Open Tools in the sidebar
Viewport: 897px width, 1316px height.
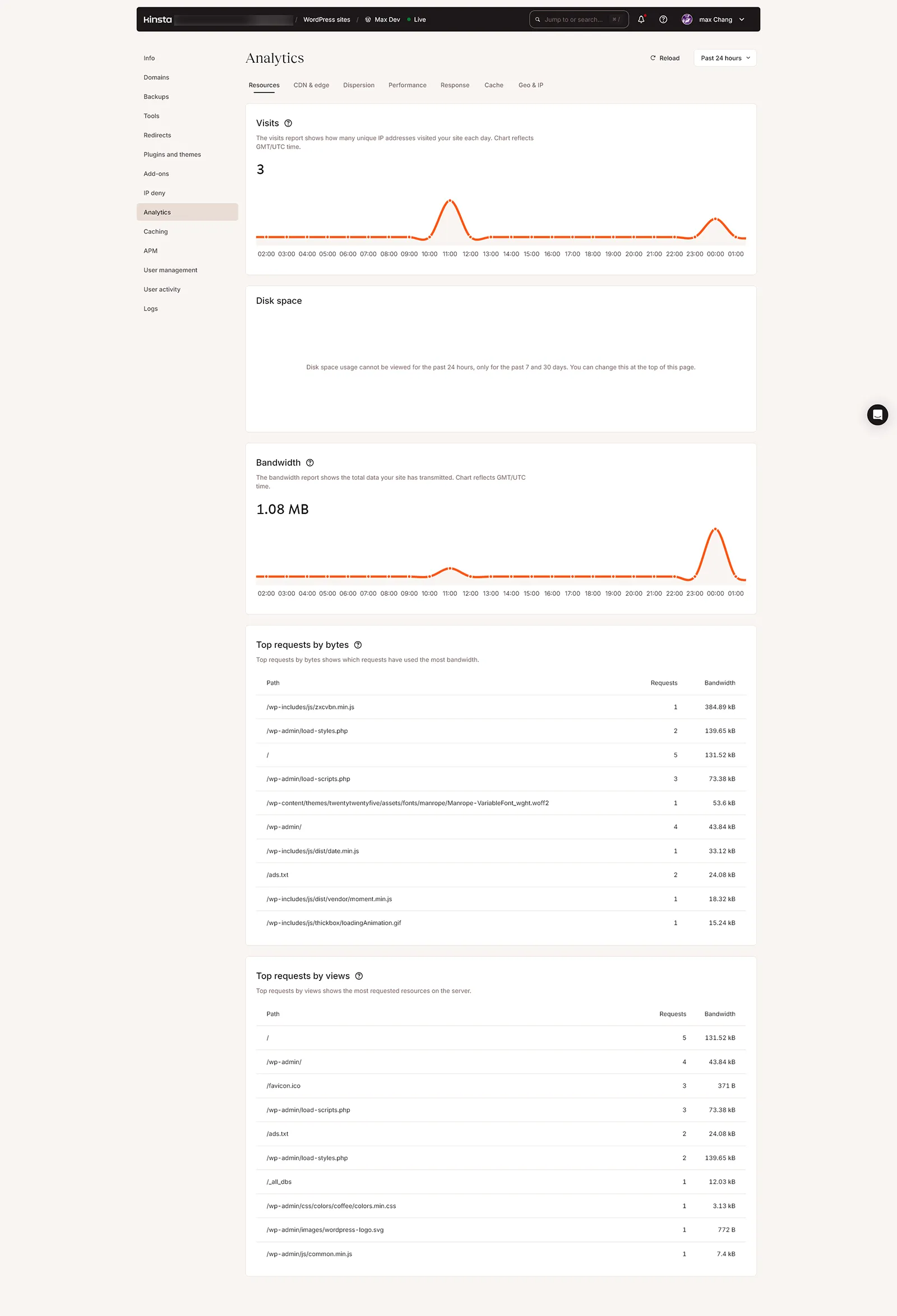point(187,115)
